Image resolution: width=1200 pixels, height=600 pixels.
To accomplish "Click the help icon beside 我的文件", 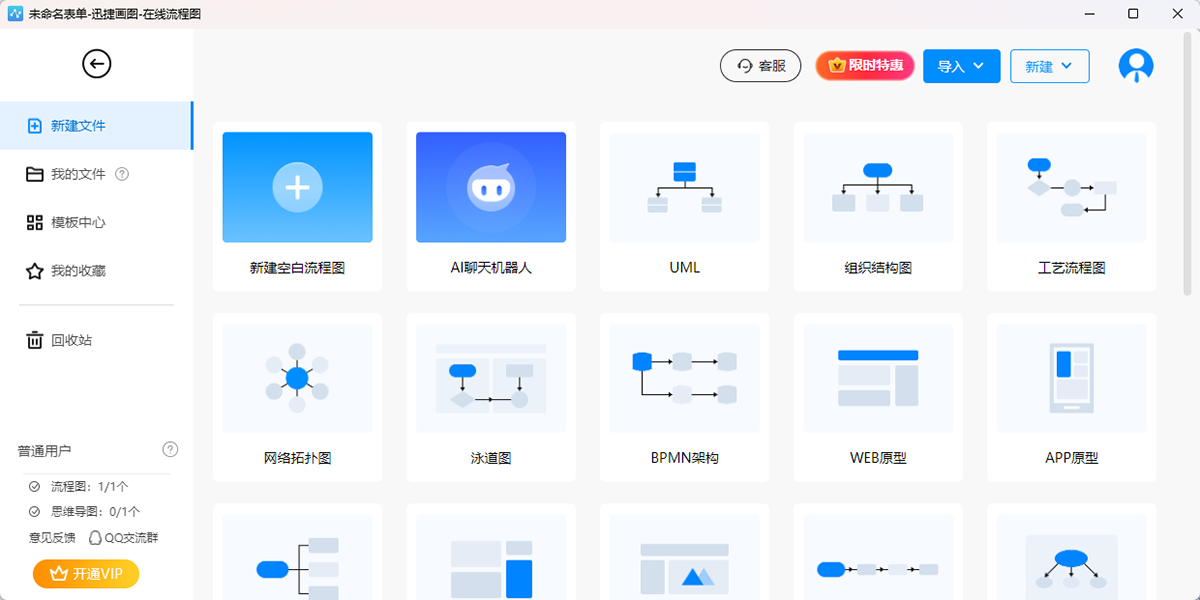I will click(x=122, y=174).
